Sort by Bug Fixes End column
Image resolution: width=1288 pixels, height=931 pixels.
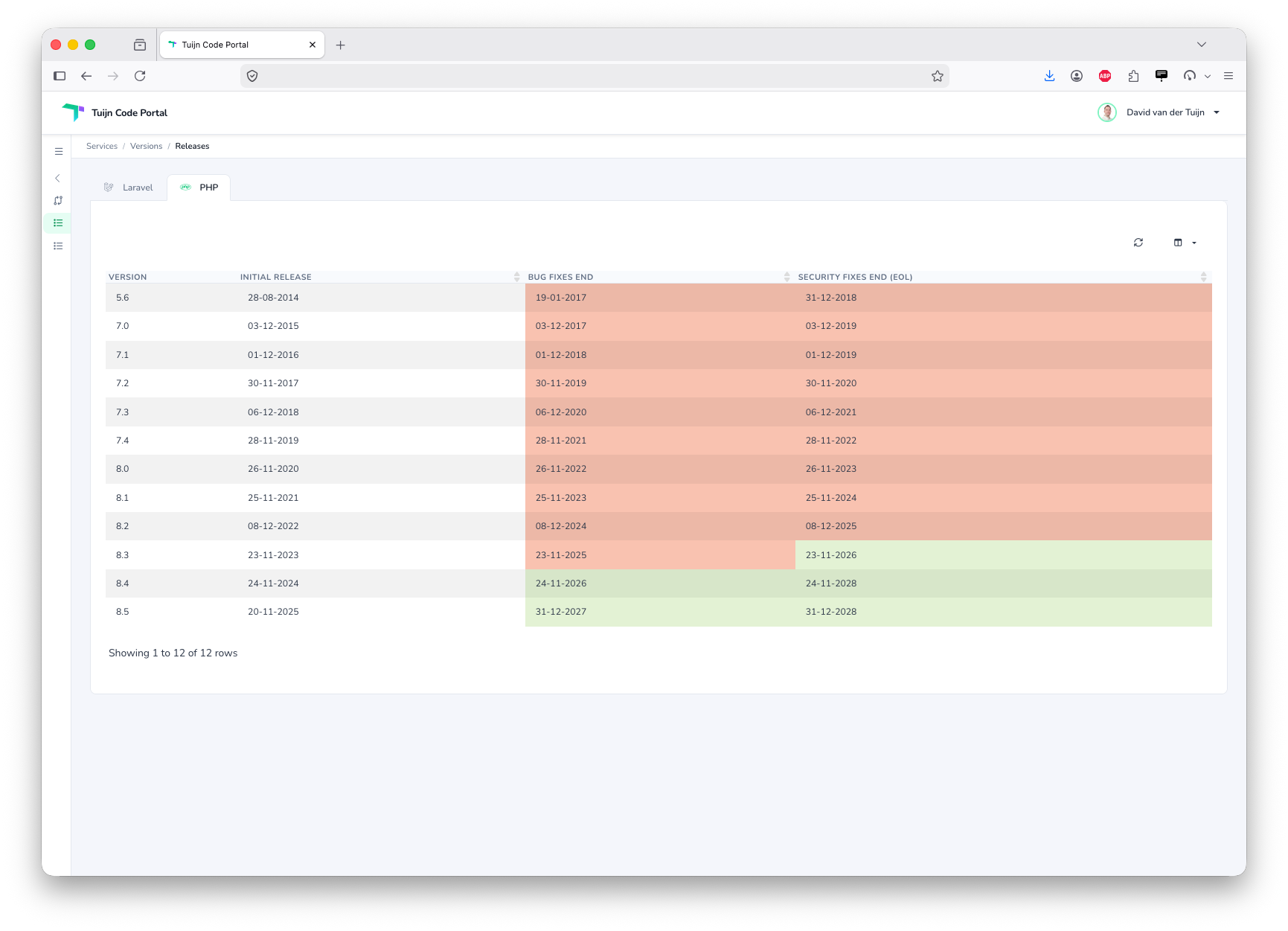(659, 277)
